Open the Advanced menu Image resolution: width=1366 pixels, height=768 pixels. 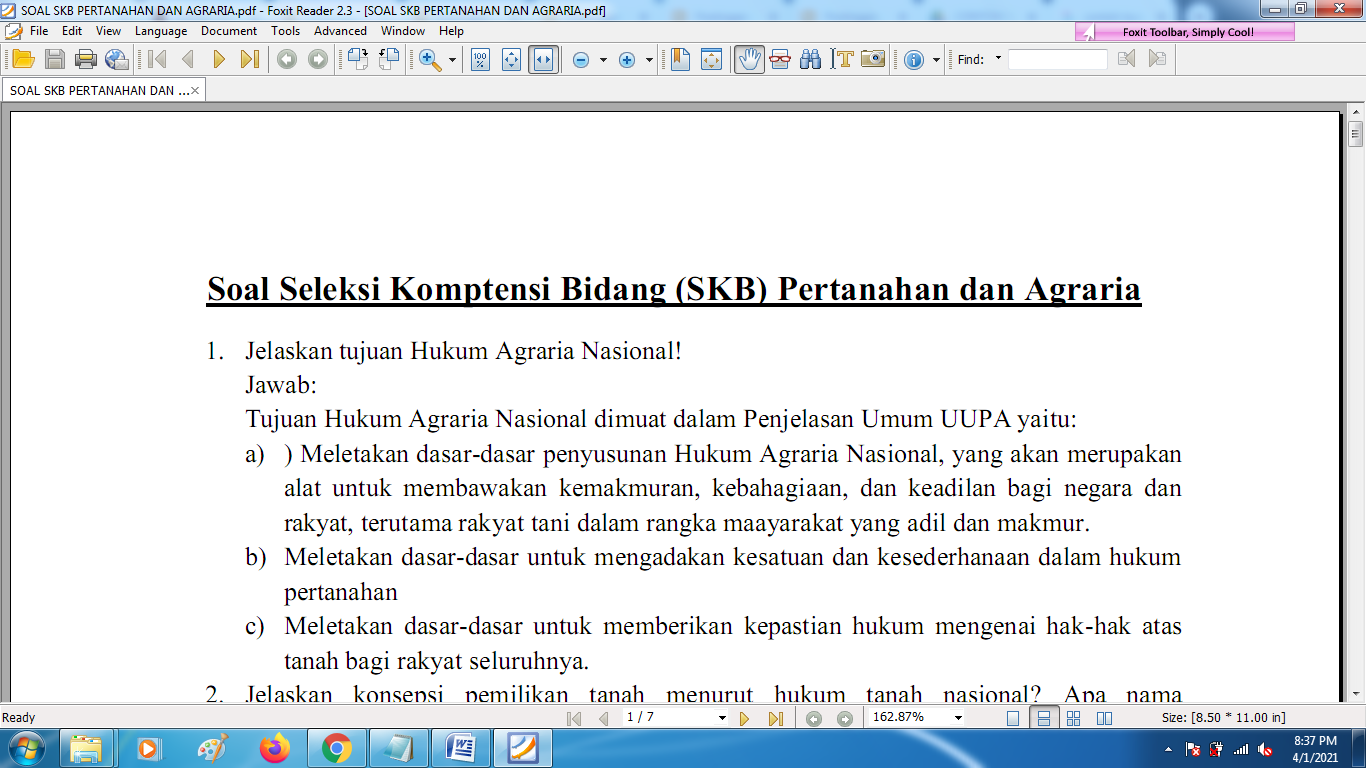coord(341,31)
